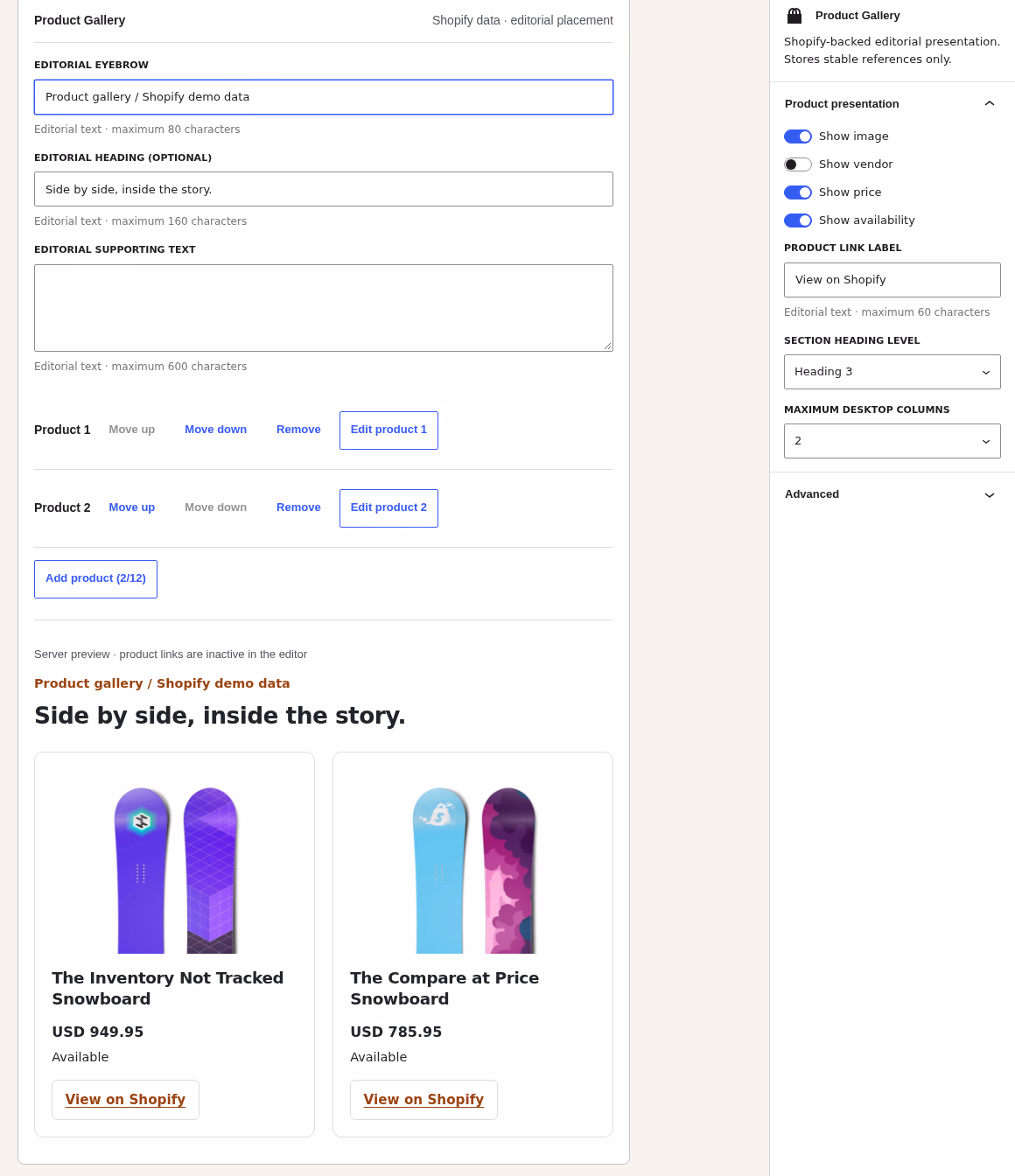Click the Inventory Not Tracked Snowboard image
Screen dimensions: 1015x1176
175,862
